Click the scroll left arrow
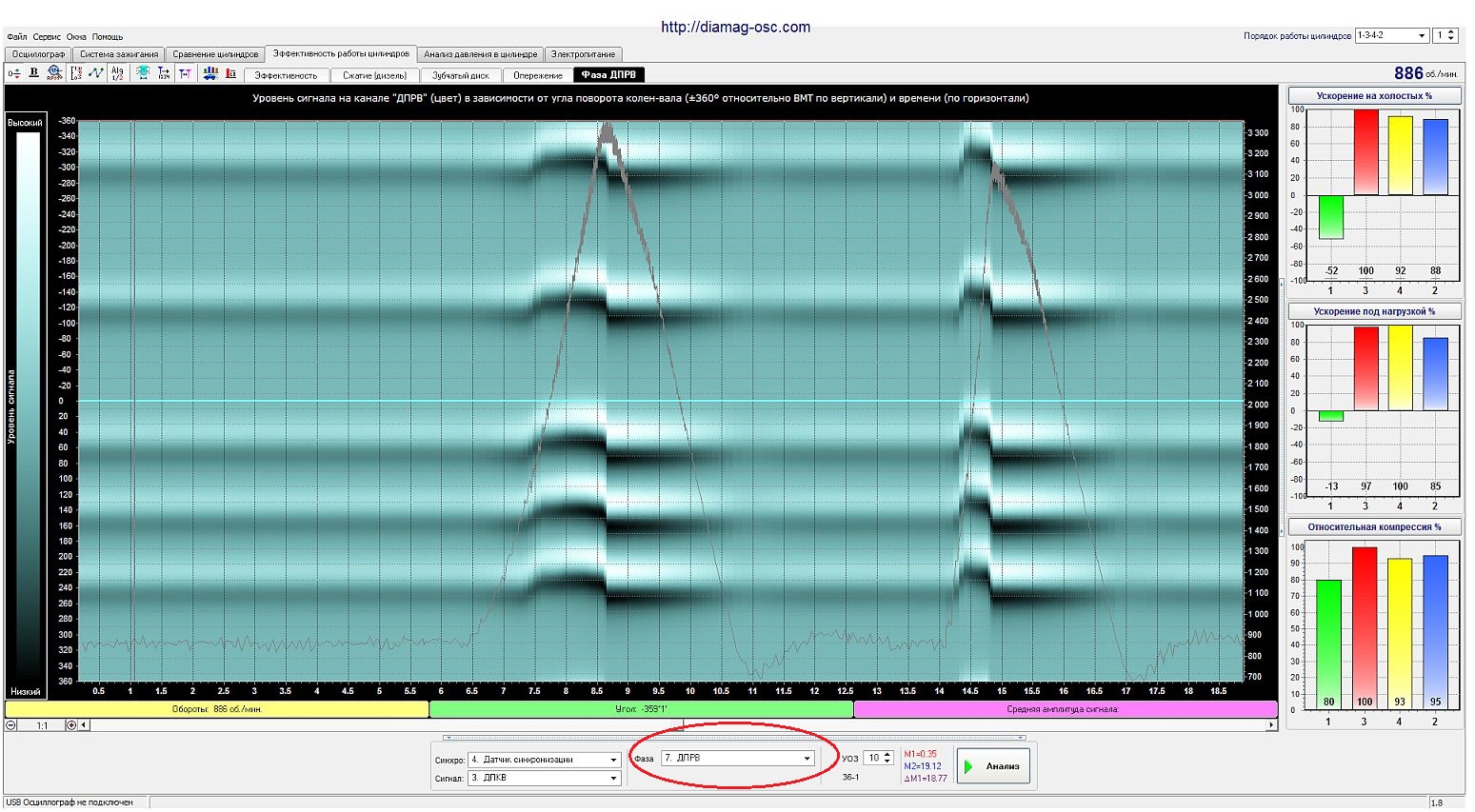 (x=84, y=725)
